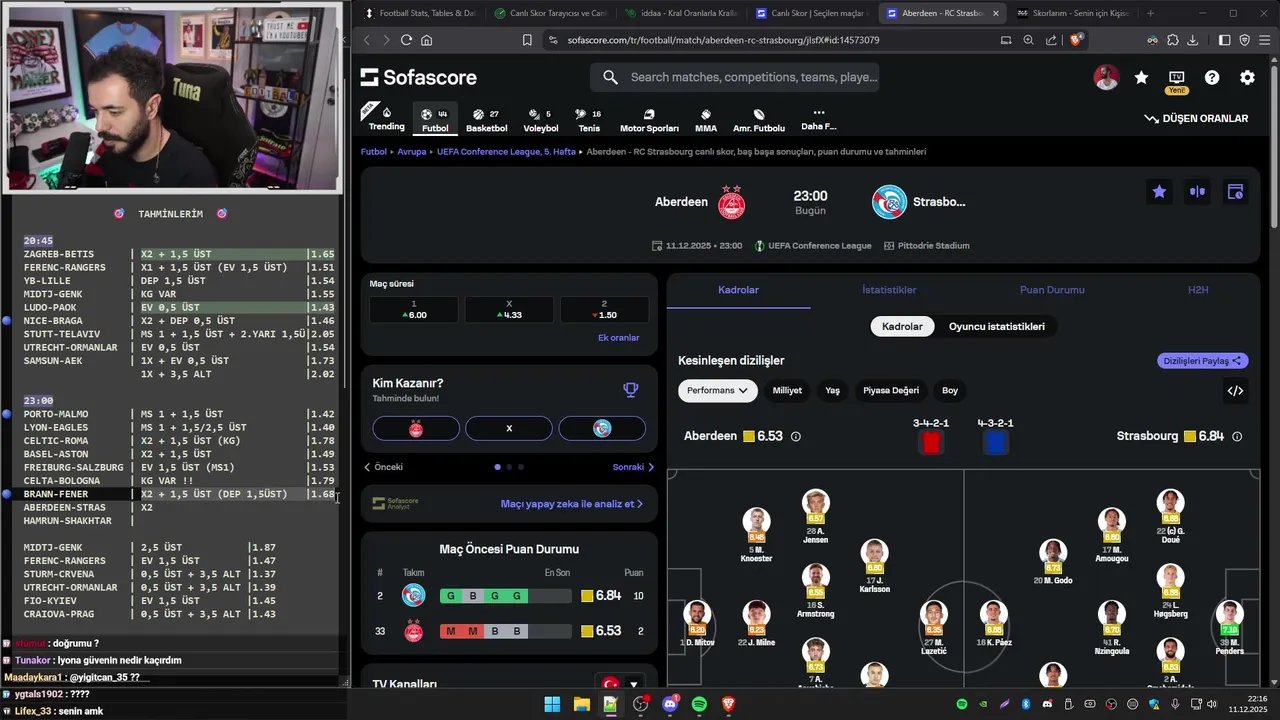Screen dimensions: 1280x720
Task: Open the user profile avatar
Action: 1106,78
